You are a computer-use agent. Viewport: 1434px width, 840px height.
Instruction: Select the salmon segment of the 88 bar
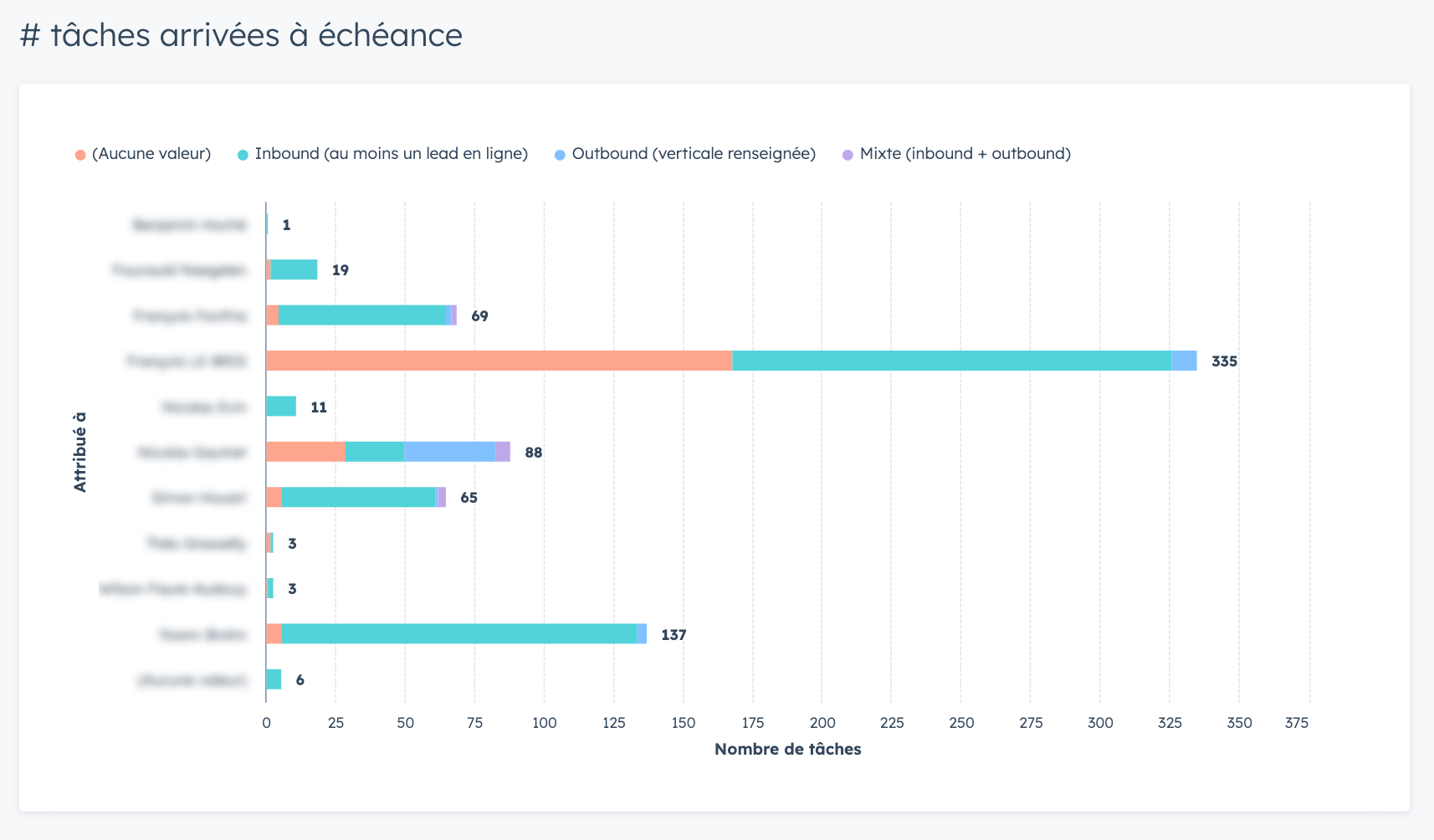coord(305,452)
